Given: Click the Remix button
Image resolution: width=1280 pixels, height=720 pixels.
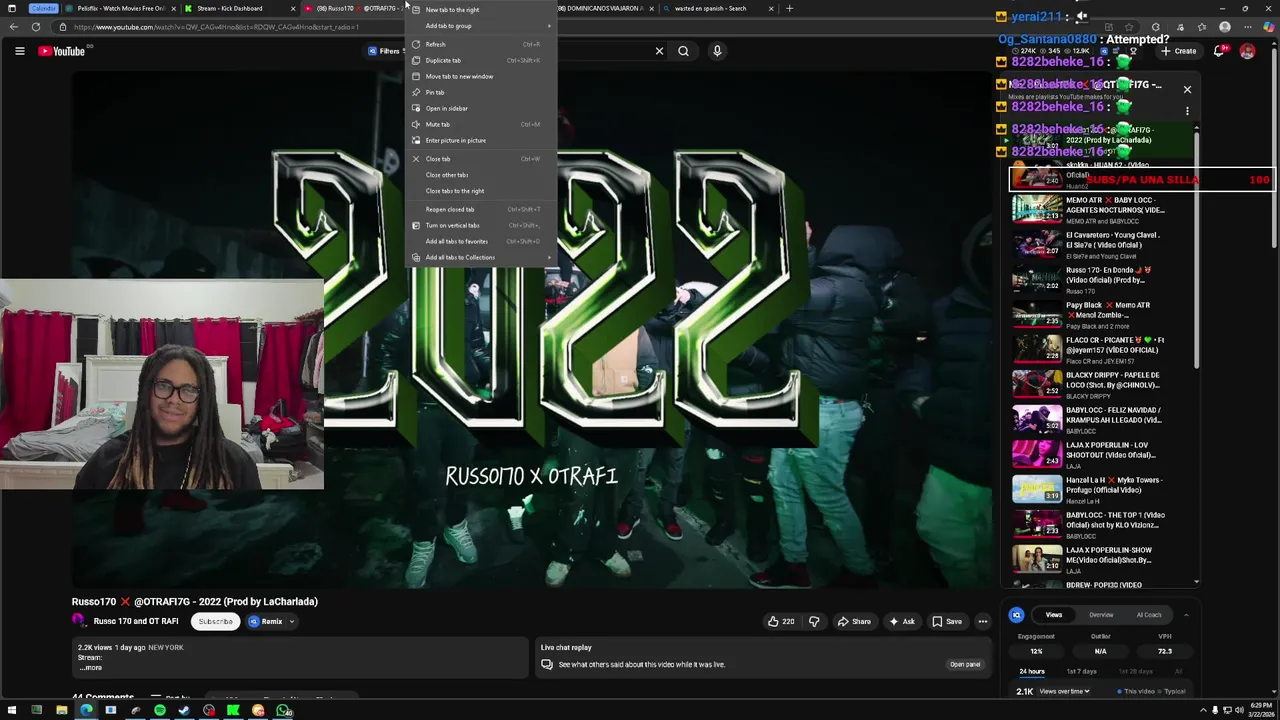Looking at the screenshot, I should 266,621.
